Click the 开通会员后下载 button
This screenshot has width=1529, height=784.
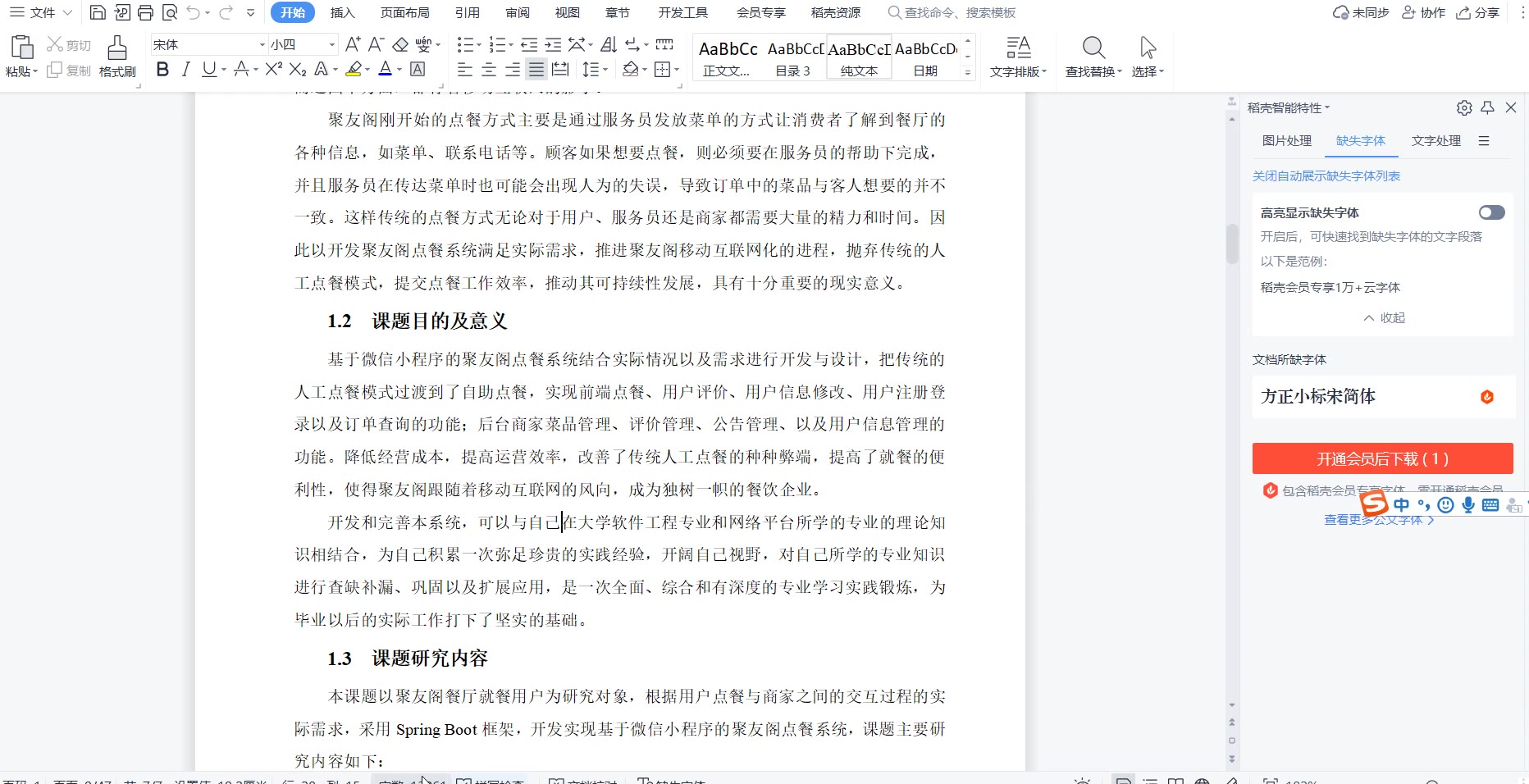tap(1382, 458)
